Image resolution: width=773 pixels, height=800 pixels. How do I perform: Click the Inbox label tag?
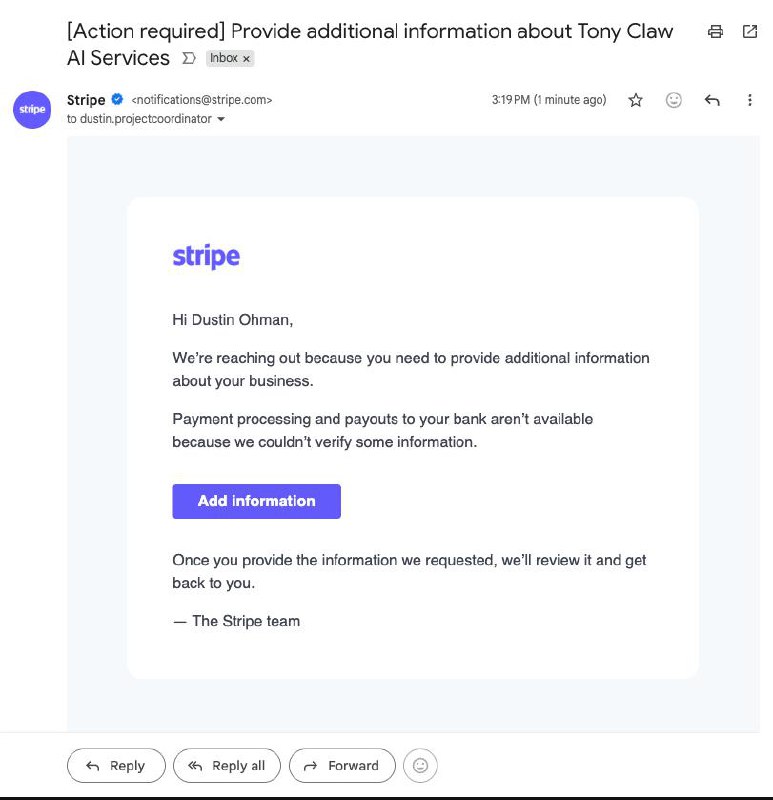(224, 58)
